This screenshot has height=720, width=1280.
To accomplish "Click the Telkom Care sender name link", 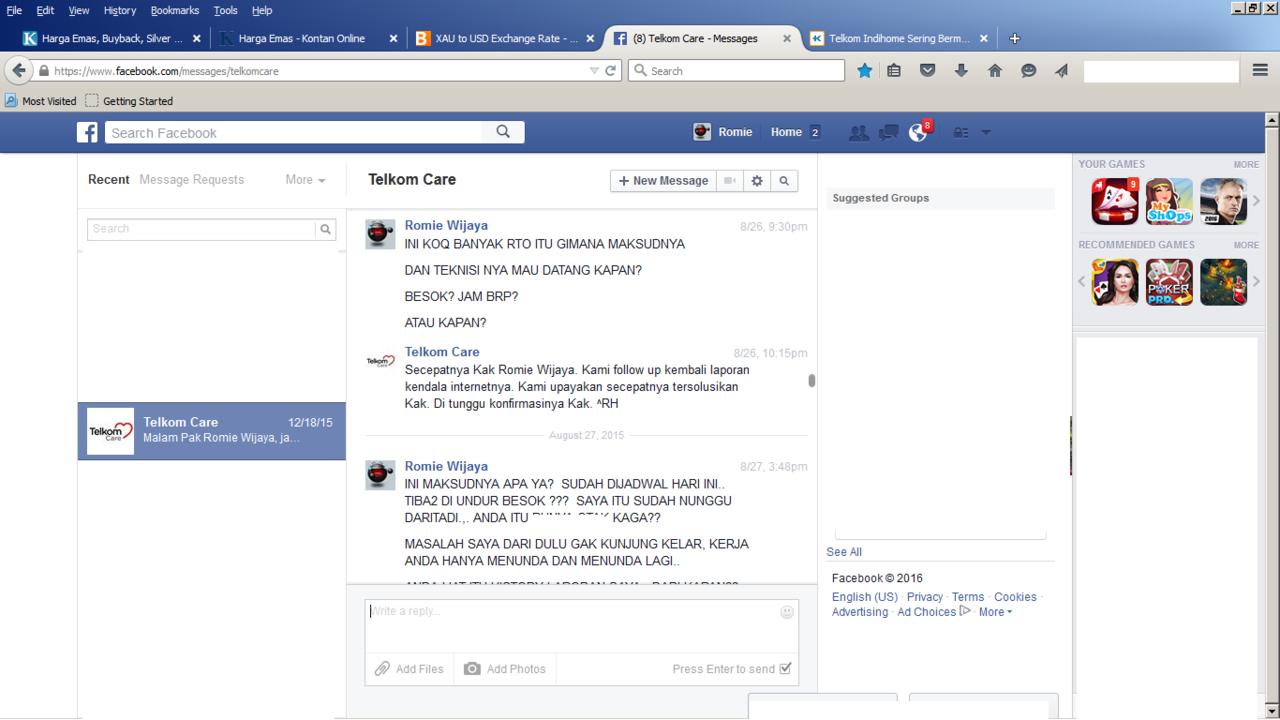I will coord(442,352).
